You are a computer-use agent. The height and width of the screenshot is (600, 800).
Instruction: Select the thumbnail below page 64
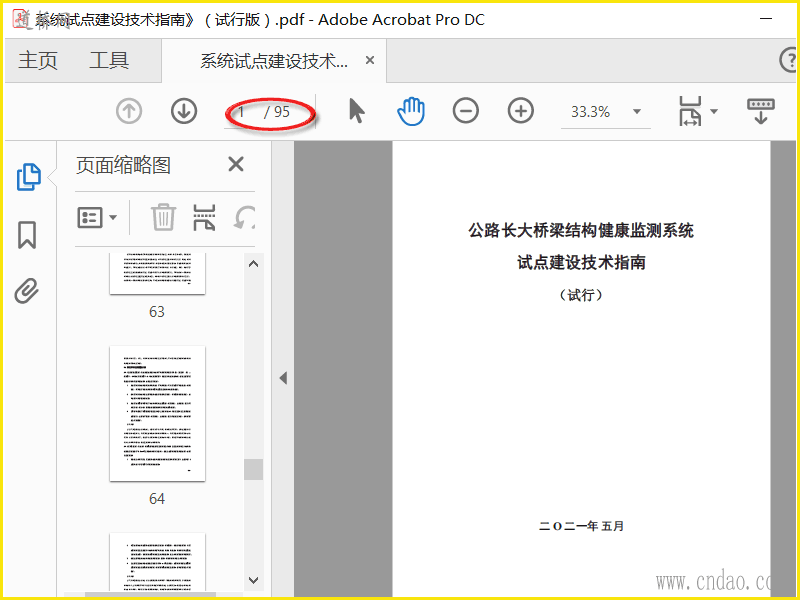pos(158,563)
